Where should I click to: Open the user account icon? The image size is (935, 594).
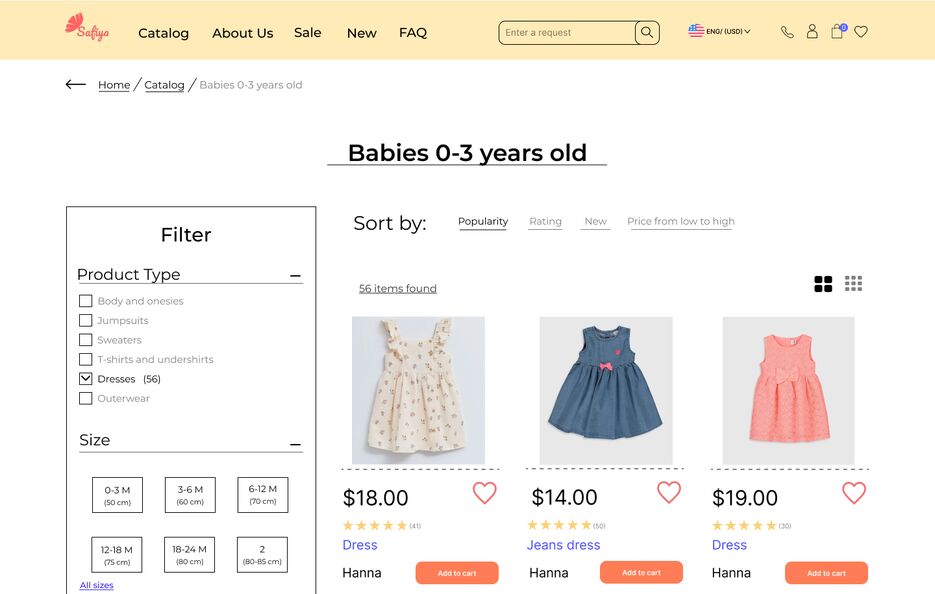tap(812, 32)
